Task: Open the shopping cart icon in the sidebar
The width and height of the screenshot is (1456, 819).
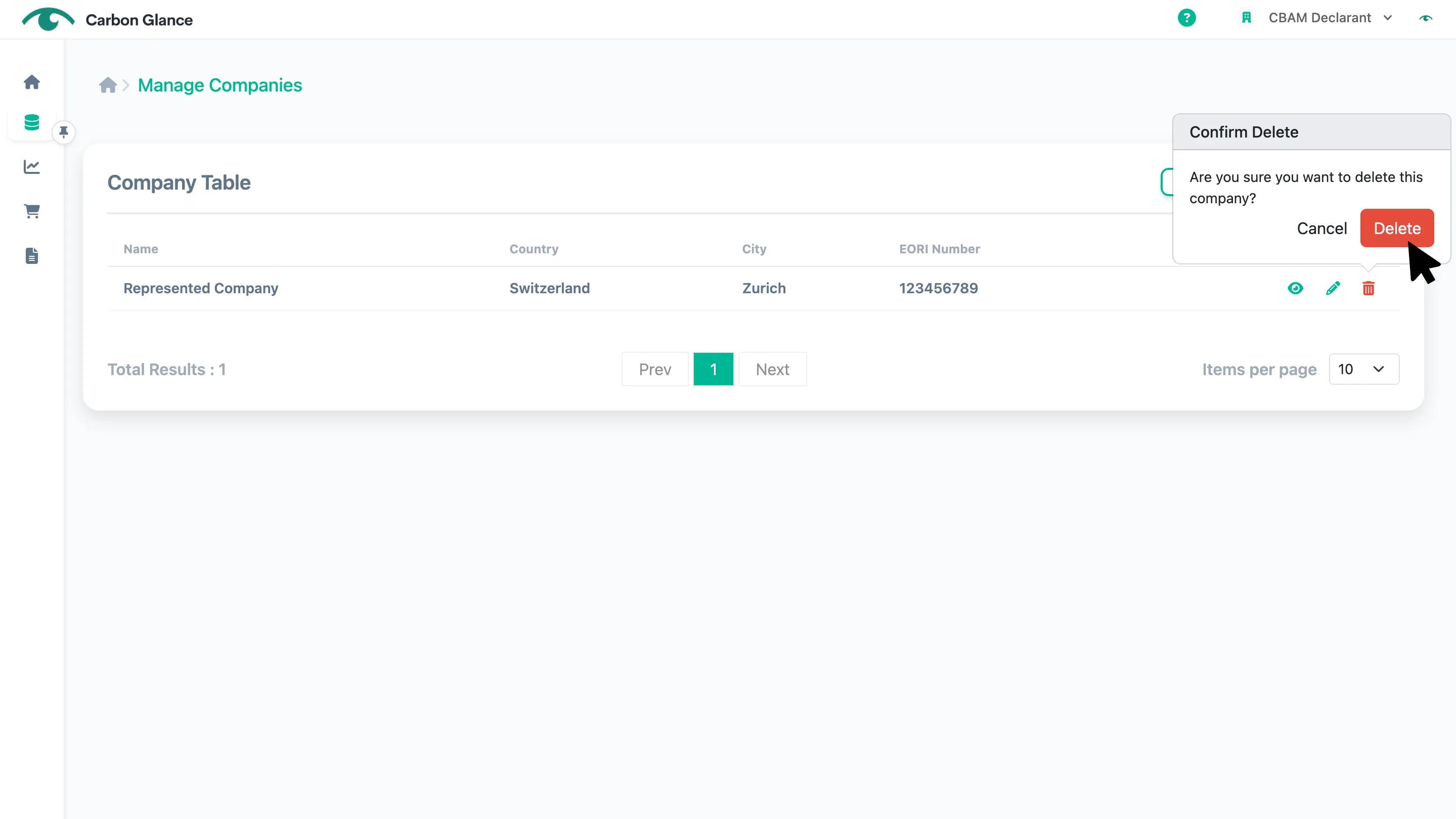Action: 32,211
